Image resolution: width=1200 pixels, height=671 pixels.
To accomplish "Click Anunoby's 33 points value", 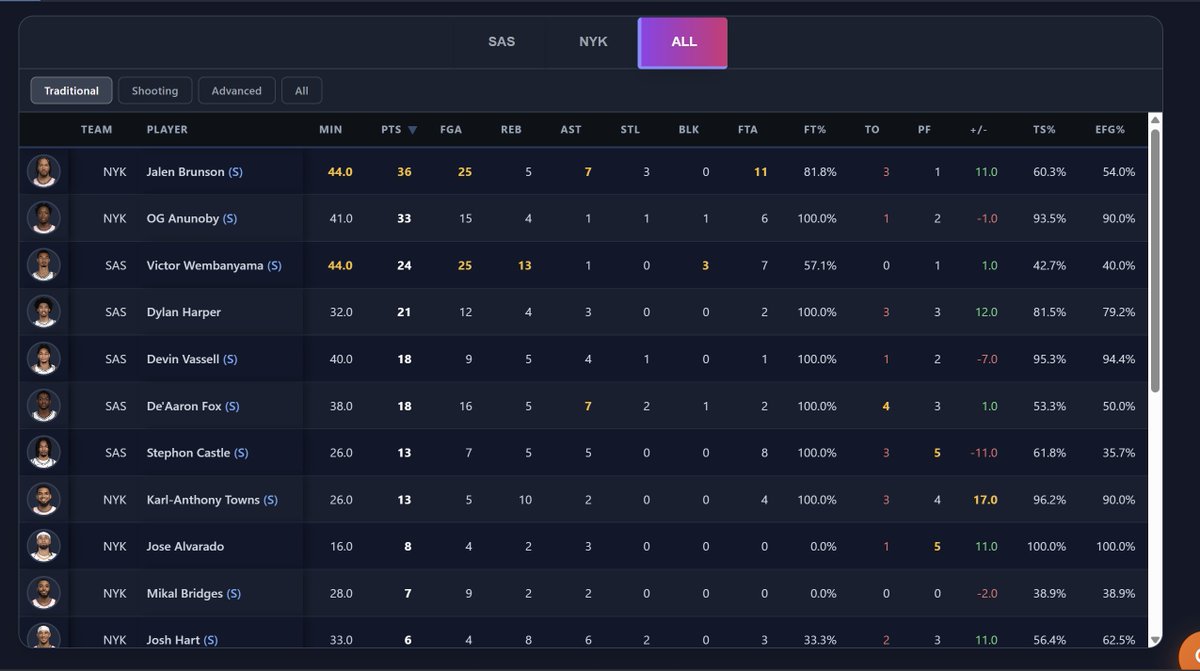I will [x=404, y=219].
